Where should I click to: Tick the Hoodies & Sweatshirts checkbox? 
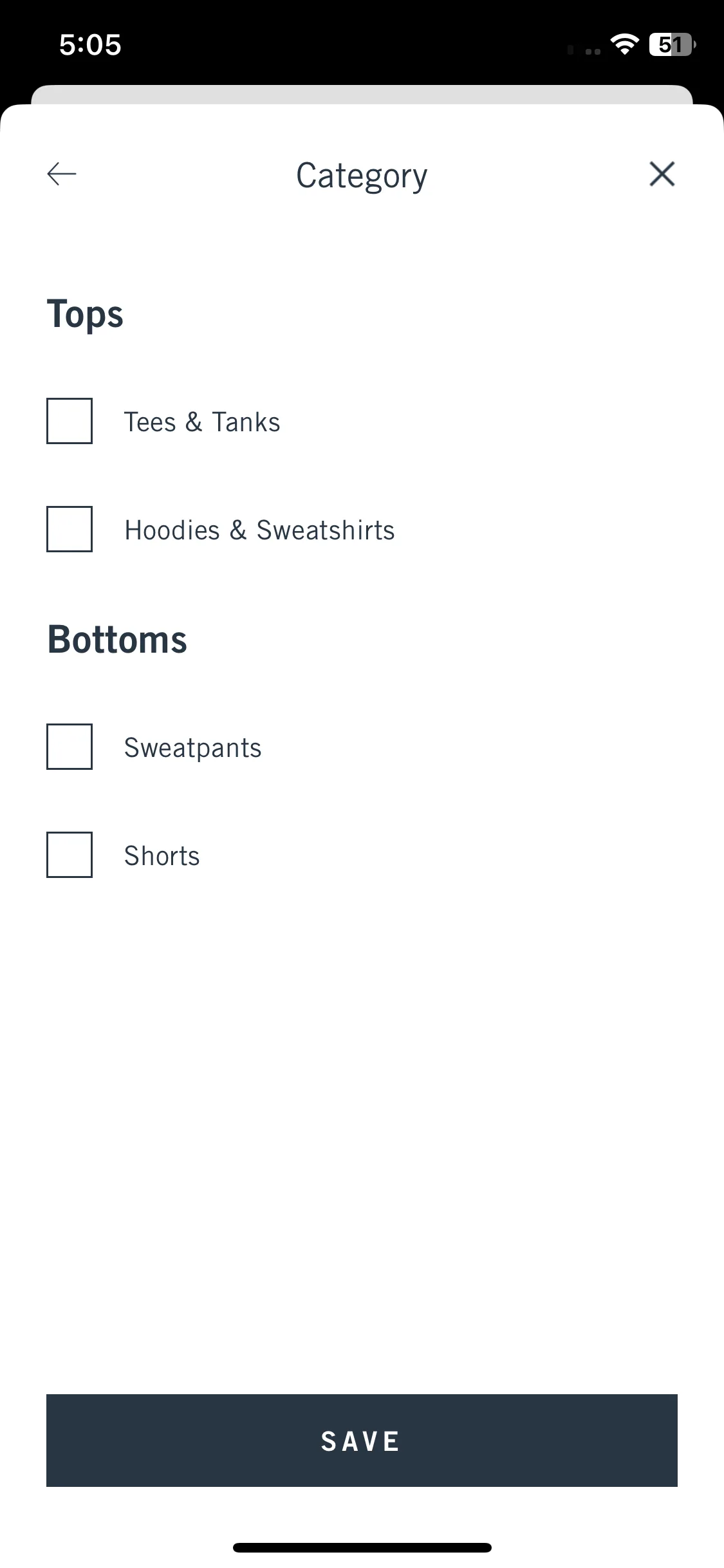[x=70, y=529]
